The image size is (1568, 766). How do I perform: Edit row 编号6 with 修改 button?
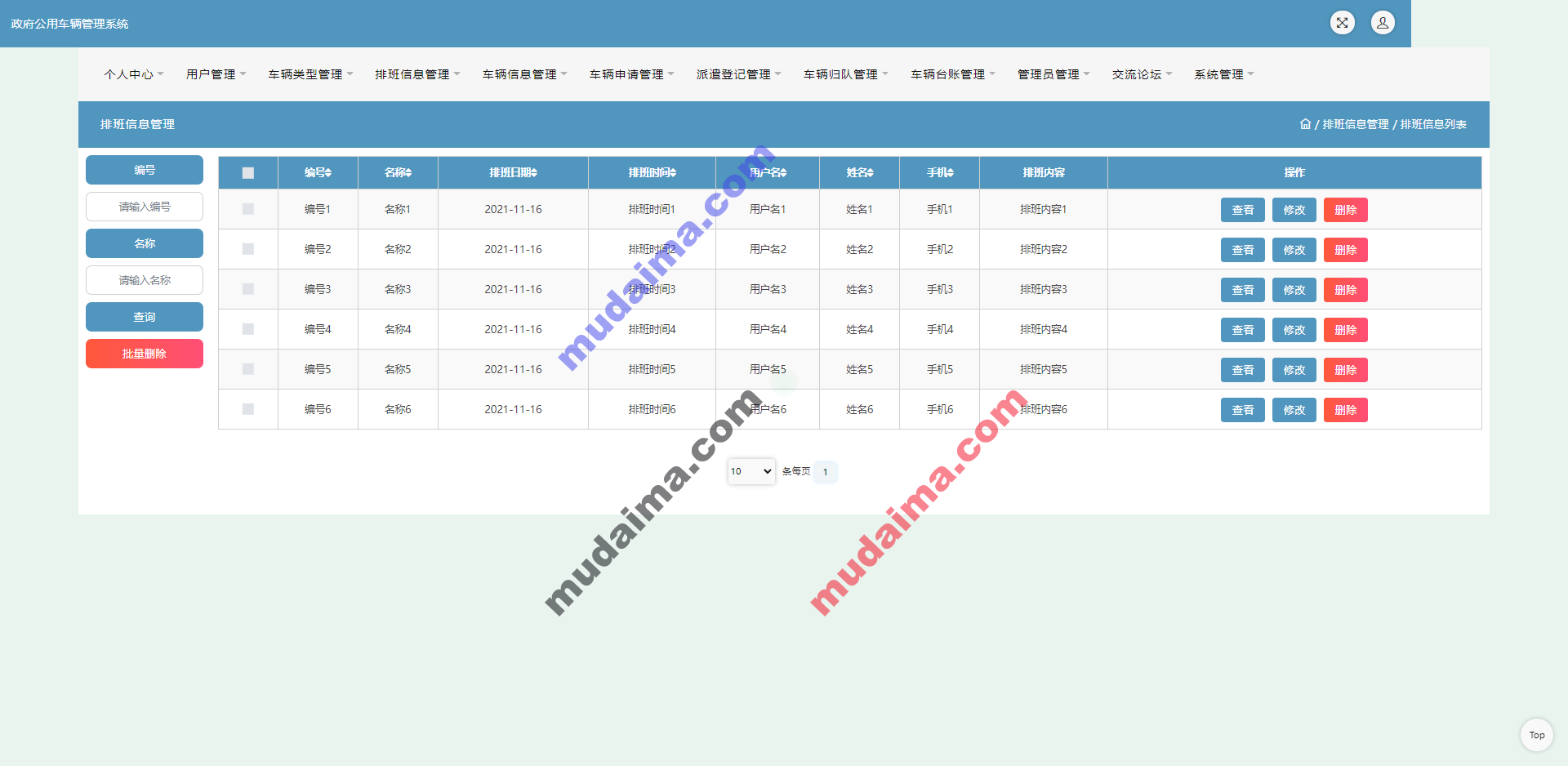pyautogui.click(x=1294, y=410)
